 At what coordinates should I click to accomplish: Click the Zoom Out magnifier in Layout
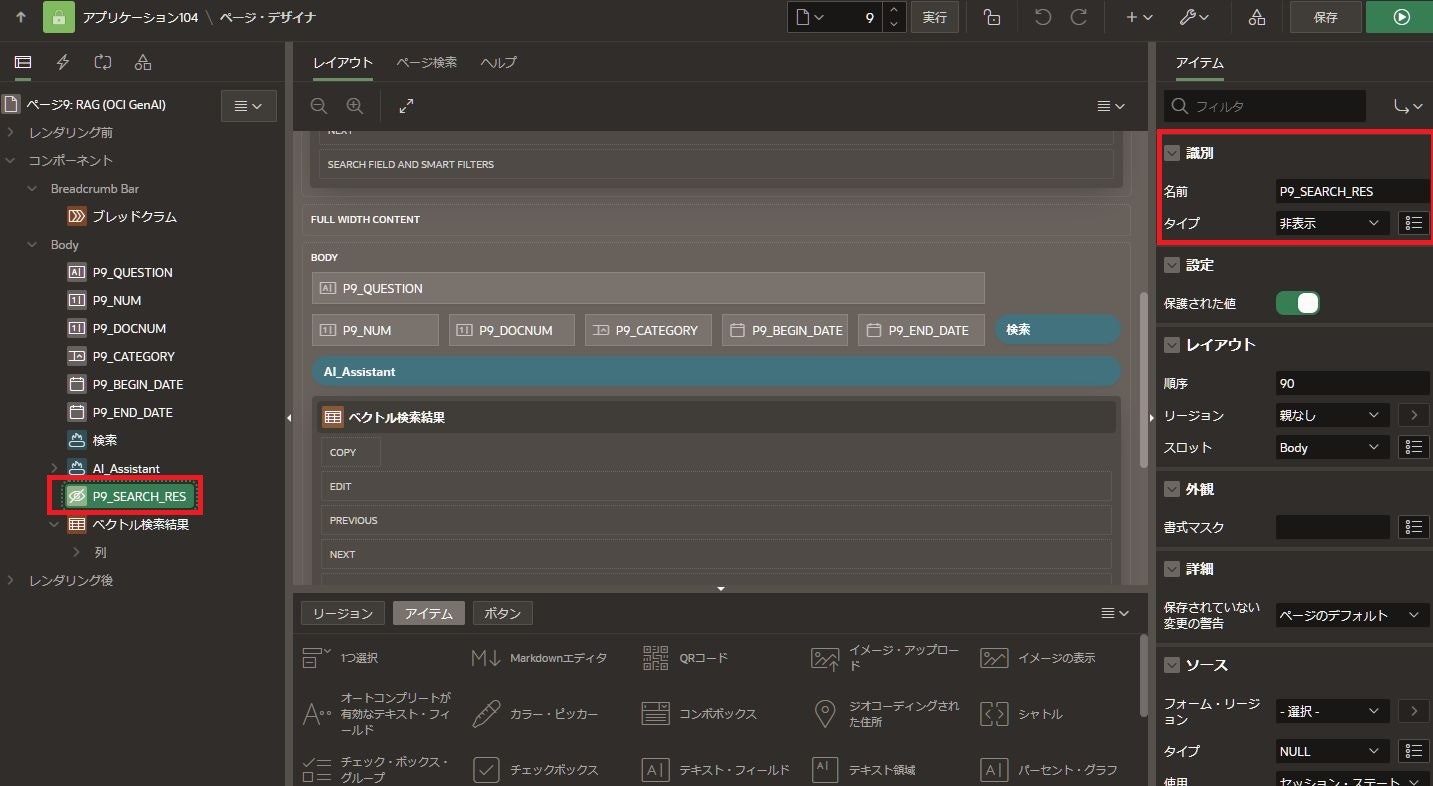tap(319, 106)
